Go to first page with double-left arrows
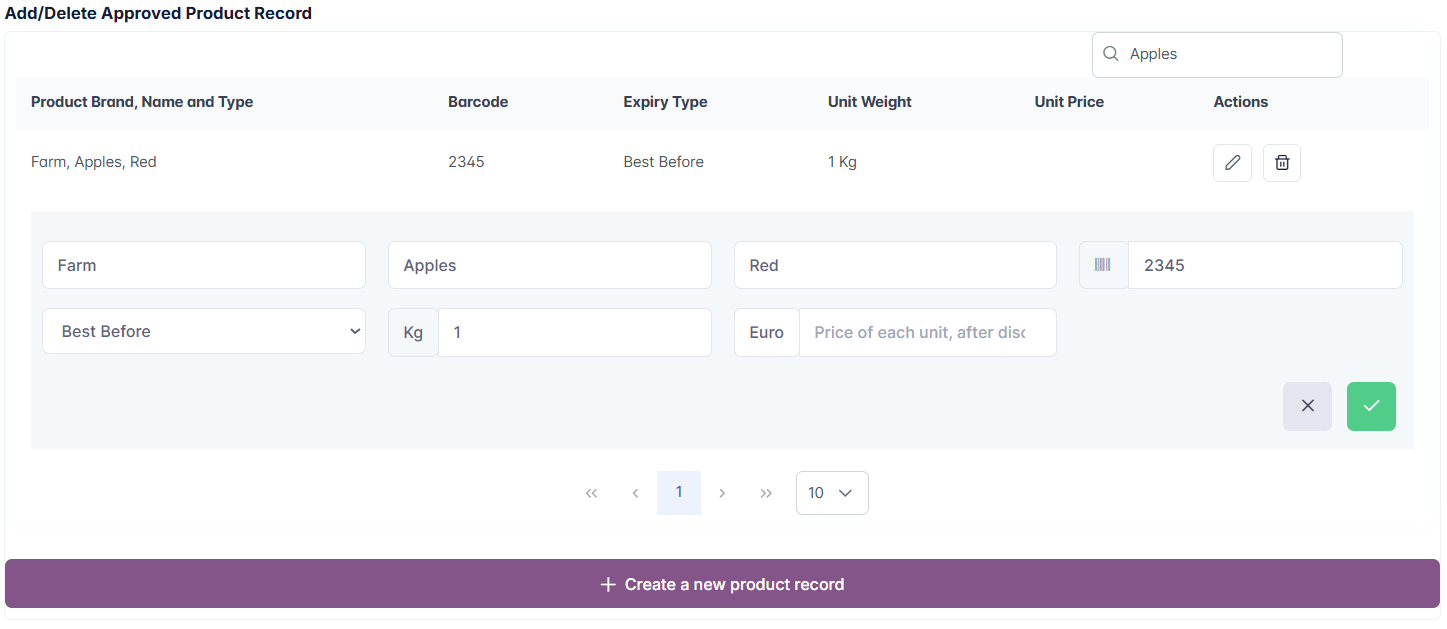This screenshot has width=1447, height=629. [591, 493]
